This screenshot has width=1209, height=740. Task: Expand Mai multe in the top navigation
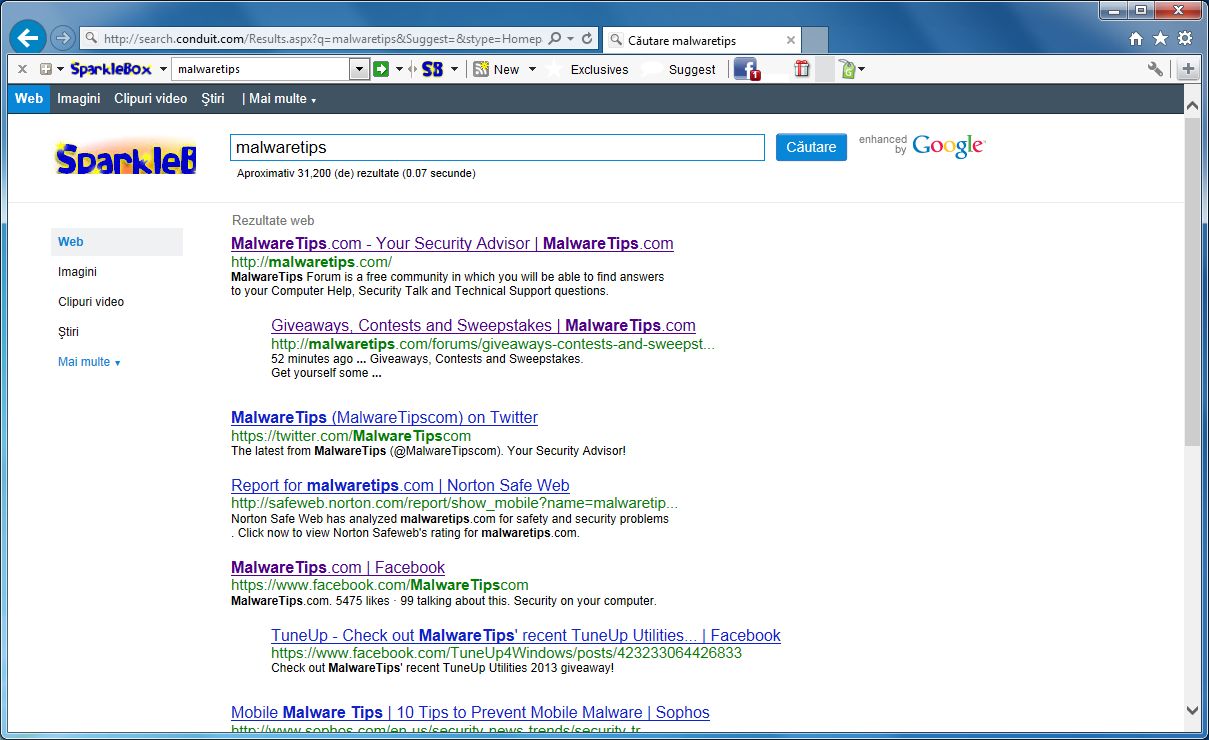(x=282, y=99)
